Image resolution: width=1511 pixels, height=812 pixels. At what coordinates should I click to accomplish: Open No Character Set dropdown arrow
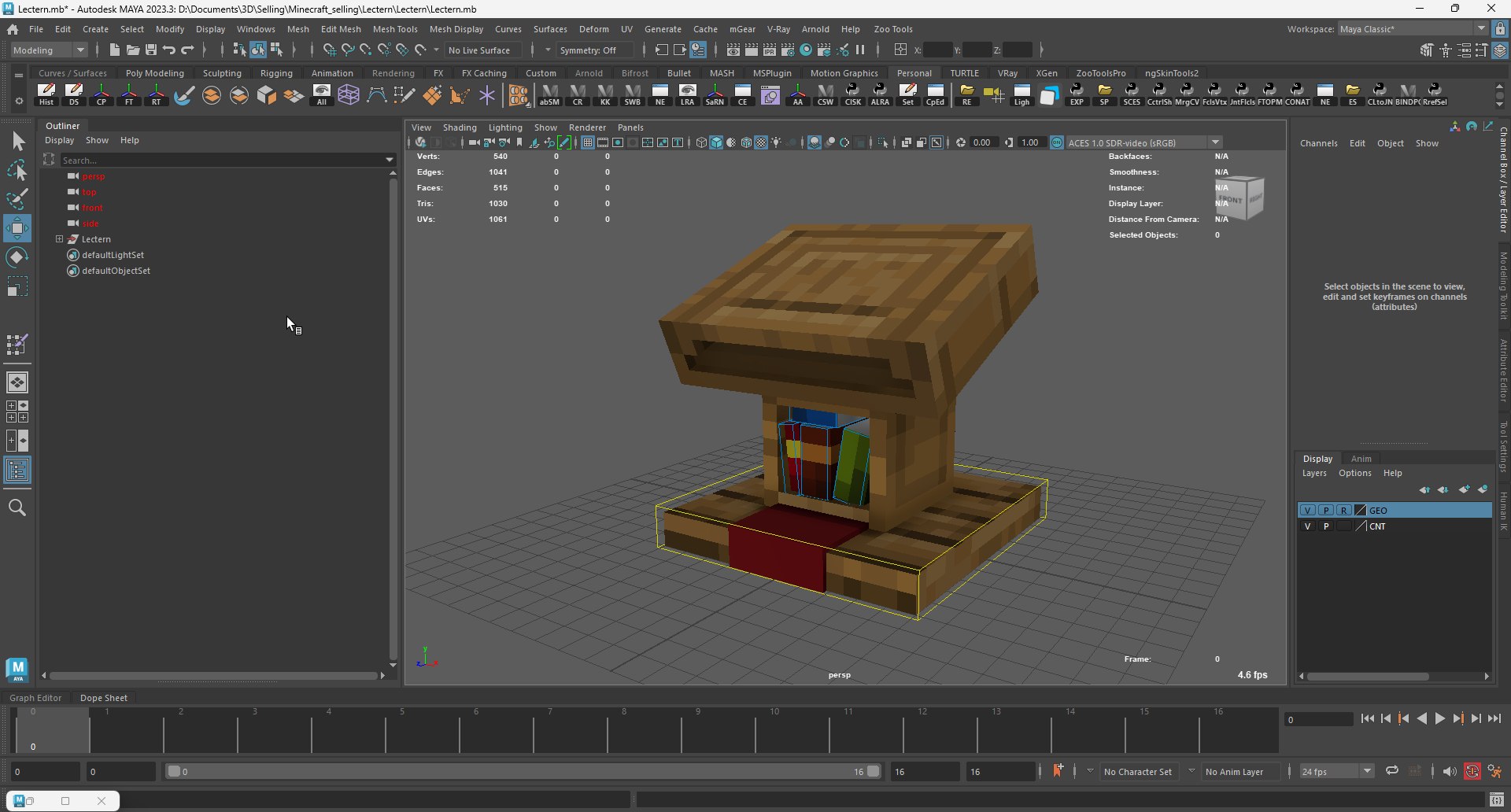1090,771
